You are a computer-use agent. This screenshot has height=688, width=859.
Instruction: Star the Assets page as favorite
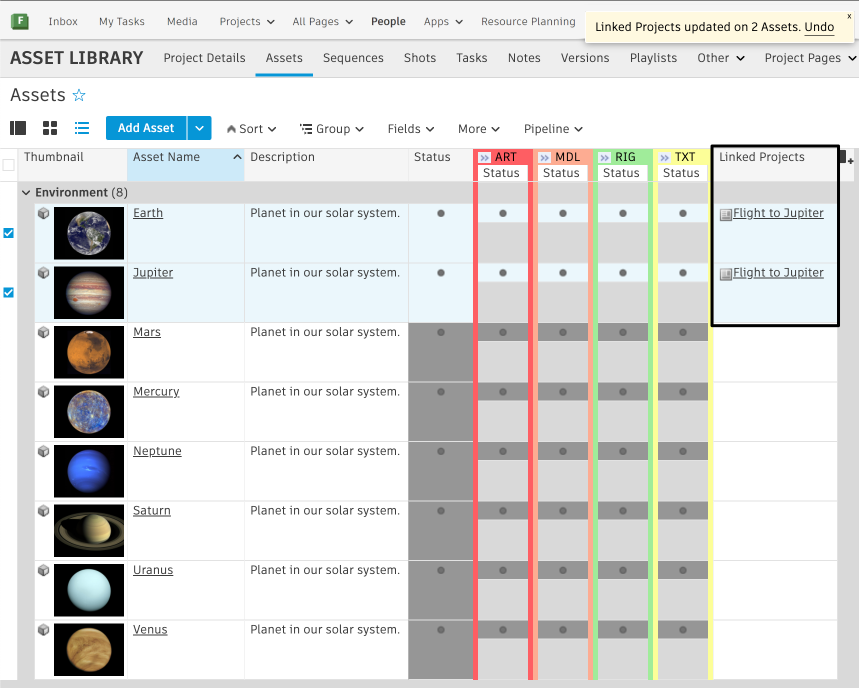79,95
